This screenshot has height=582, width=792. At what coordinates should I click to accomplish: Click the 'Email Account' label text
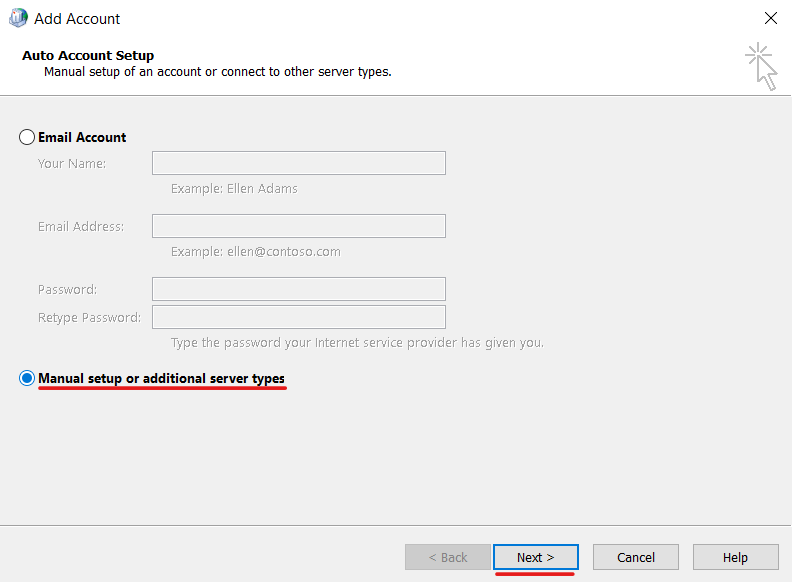(x=82, y=137)
